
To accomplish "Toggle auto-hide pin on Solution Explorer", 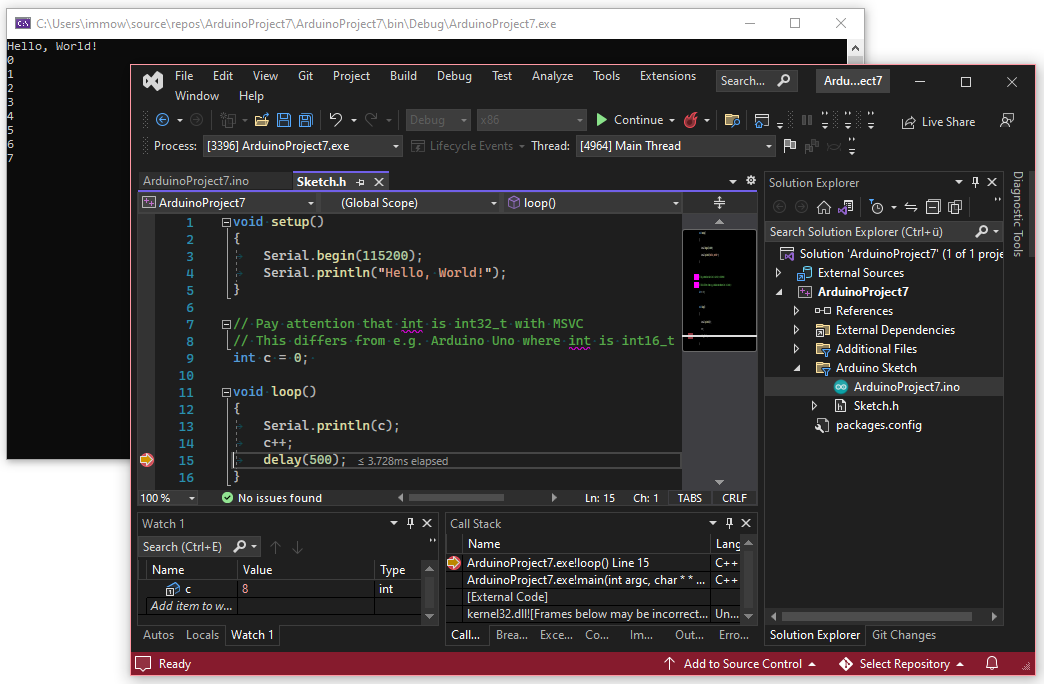I will (x=975, y=182).
